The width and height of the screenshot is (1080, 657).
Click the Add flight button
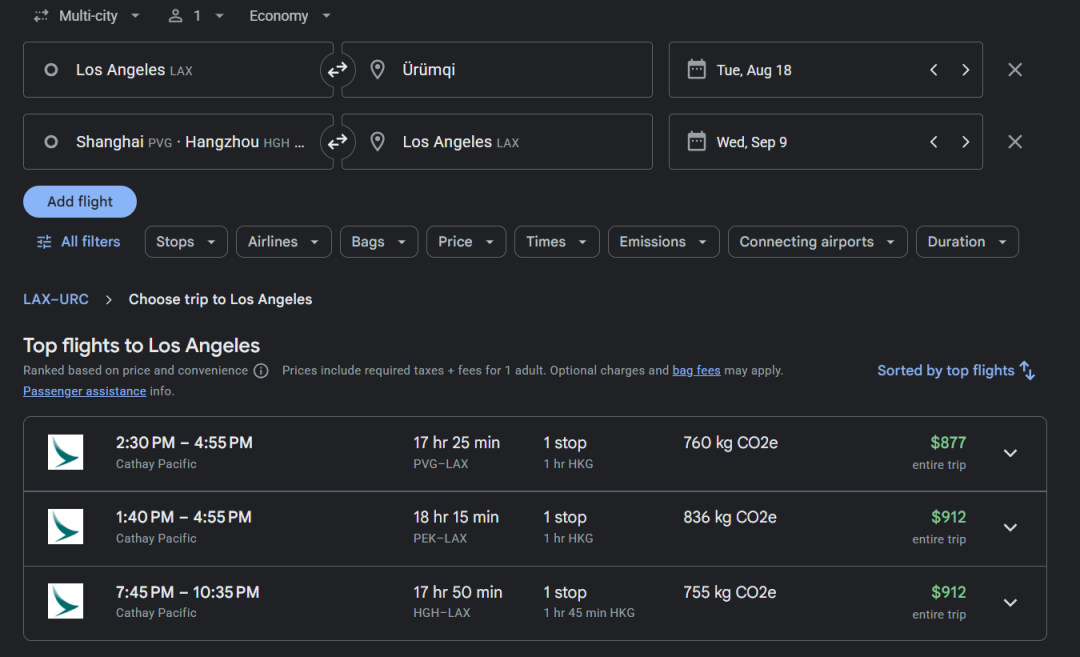click(80, 202)
